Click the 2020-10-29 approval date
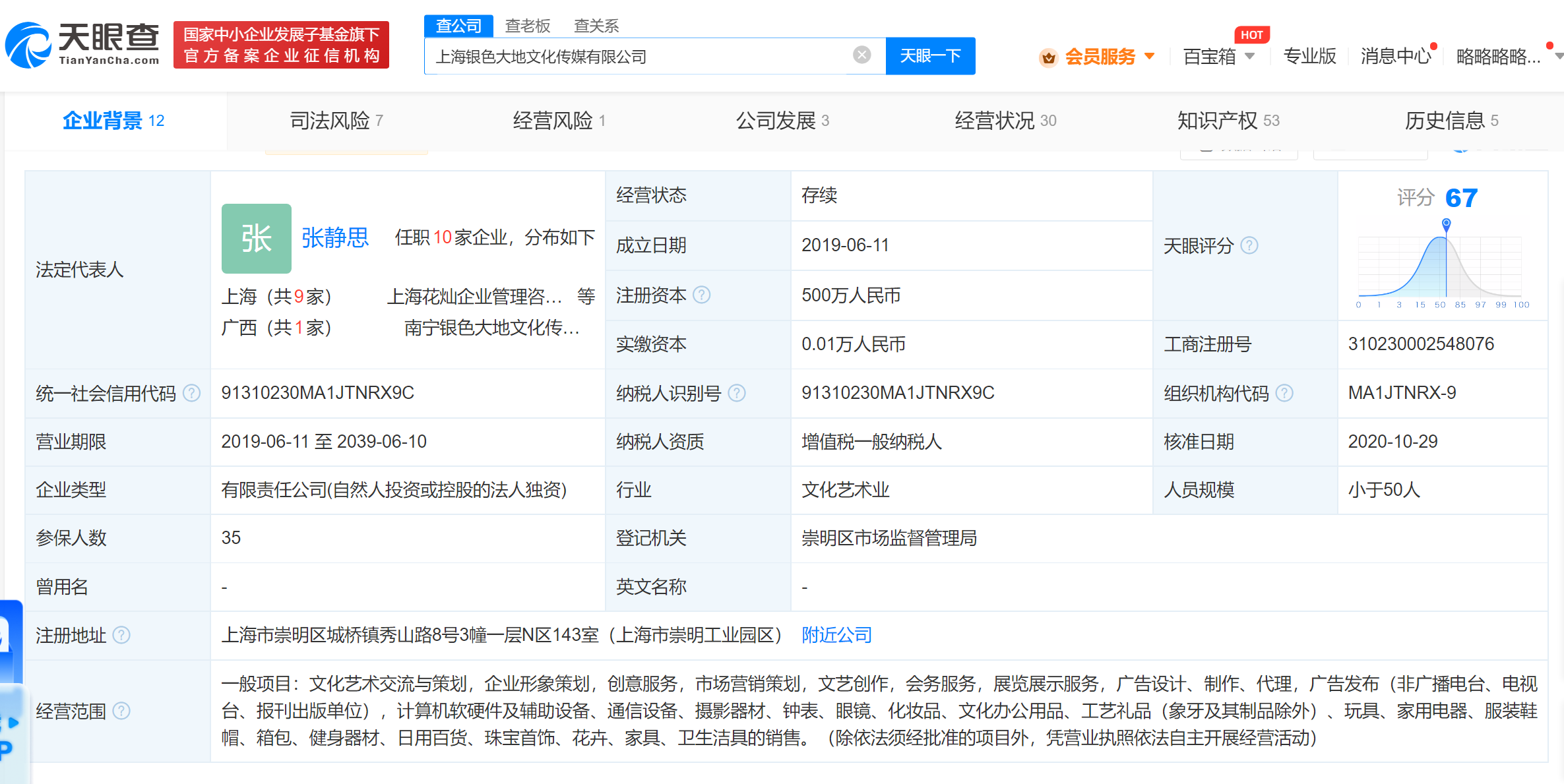This screenshot has height=784, width=1564. pyautogui.click(x=1392, y=442)
